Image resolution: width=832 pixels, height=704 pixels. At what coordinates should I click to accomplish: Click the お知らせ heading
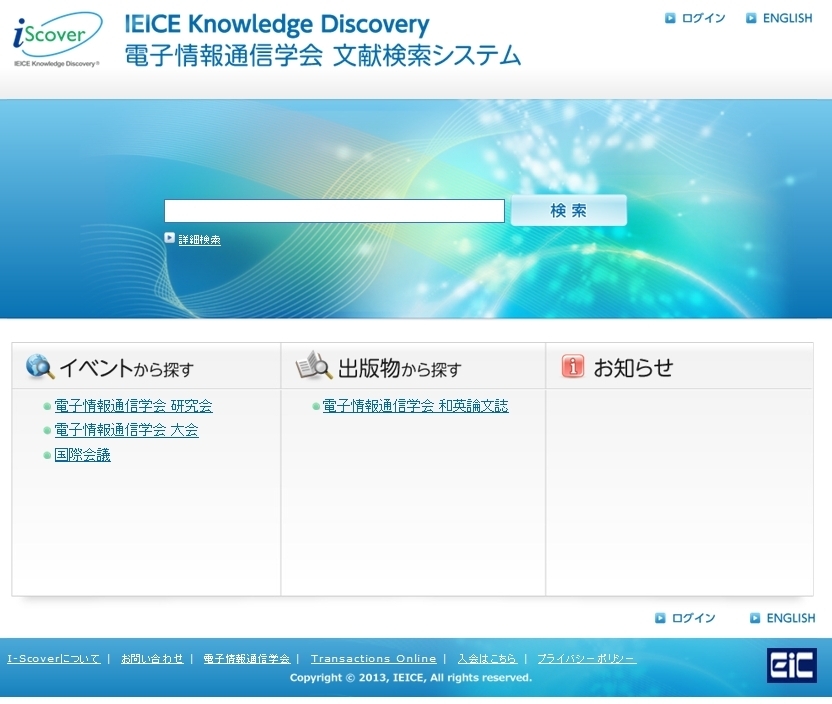[634, 368]
